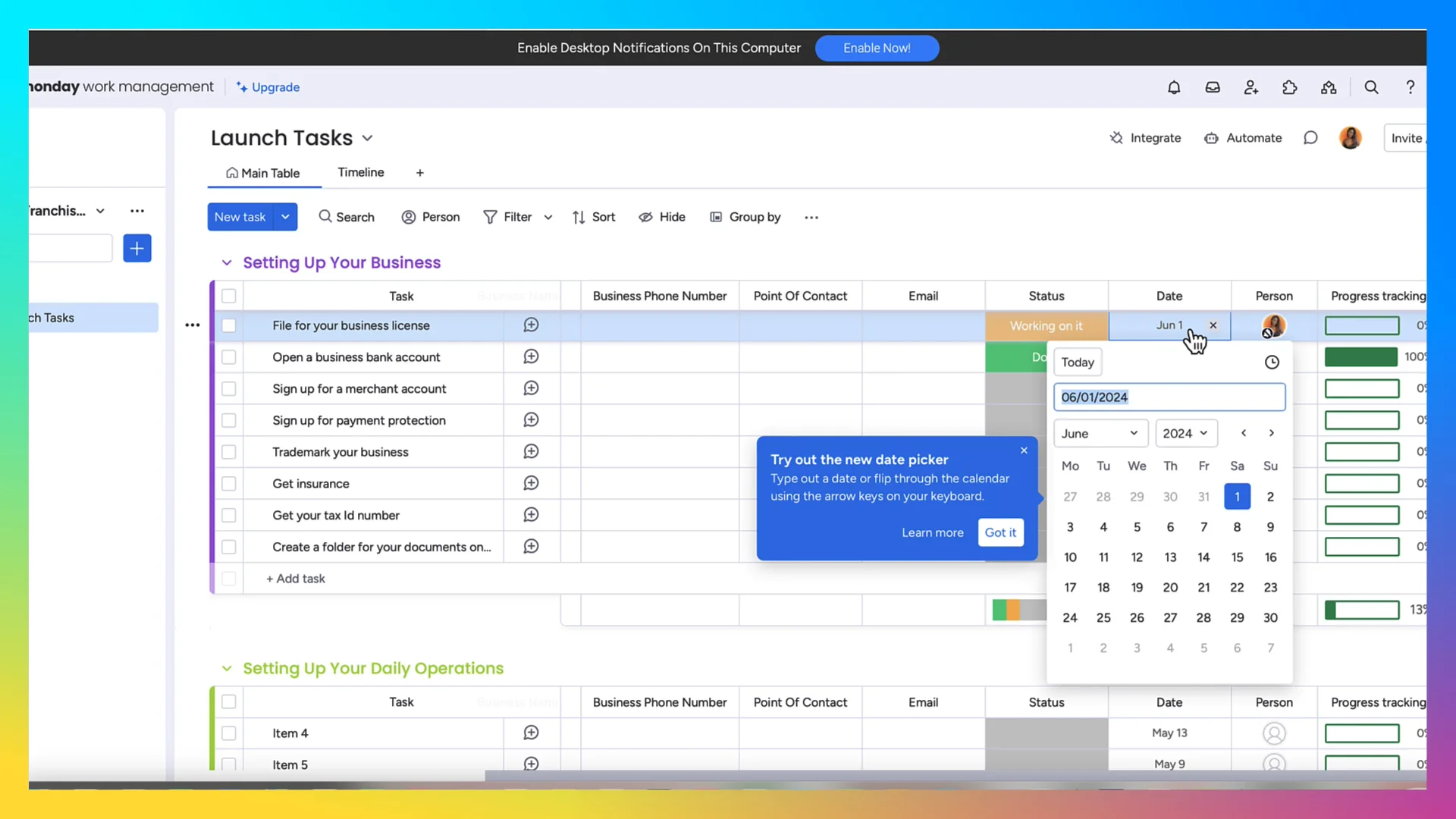Open the New task dropdown arrow
This screenshot has width=1456, height=819.
pyautogui.click(x=286, y=217)
